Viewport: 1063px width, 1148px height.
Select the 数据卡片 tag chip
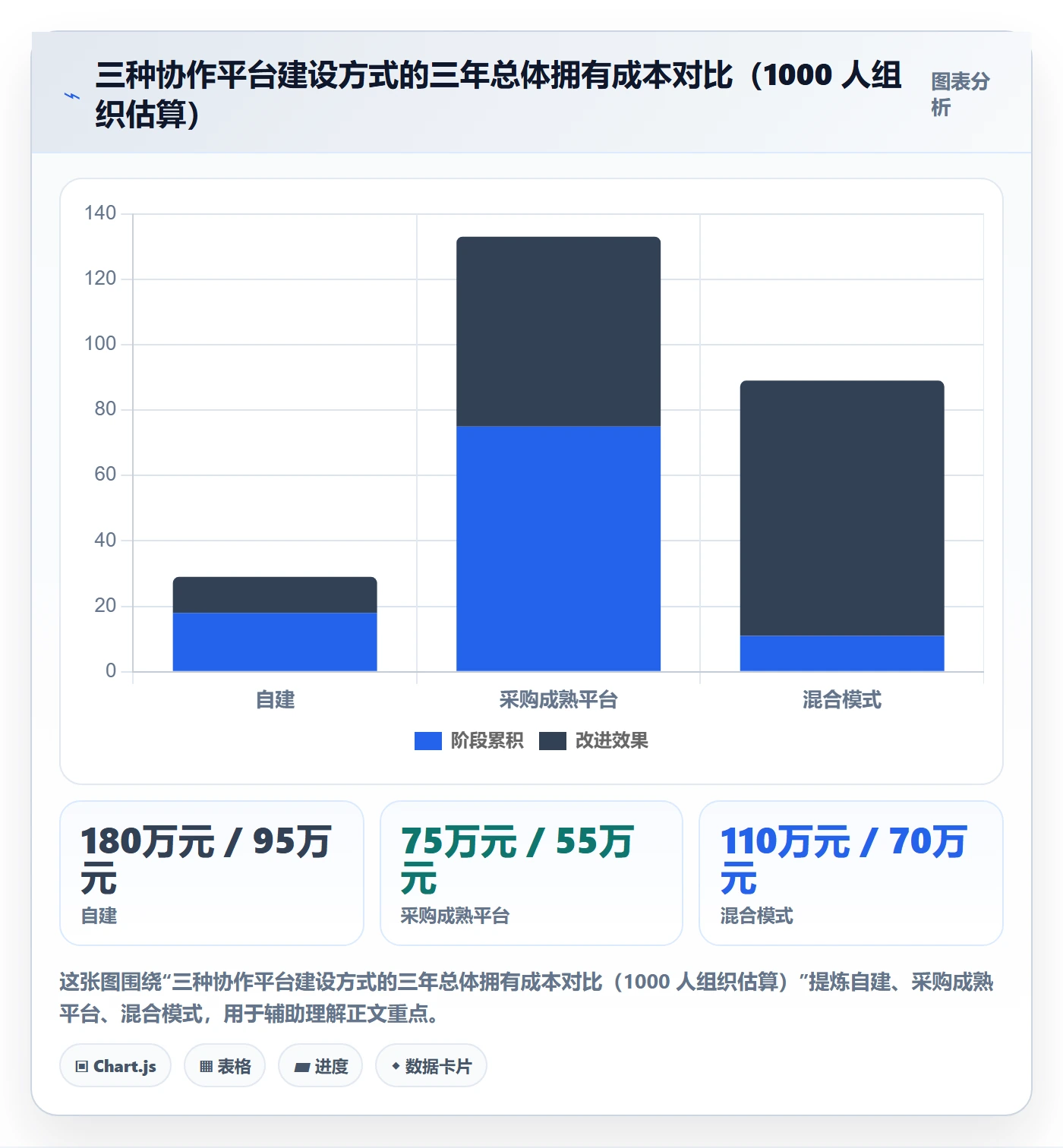coord(431,1066)
